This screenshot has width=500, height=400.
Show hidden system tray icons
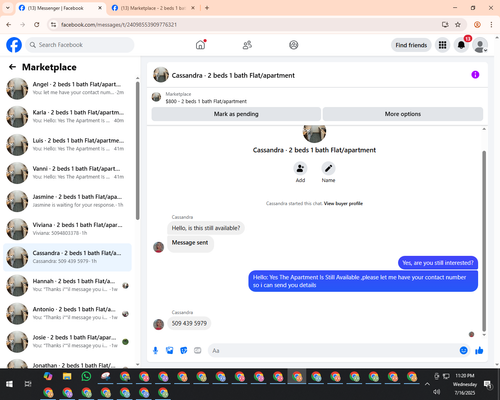click(x=427, y=384)
